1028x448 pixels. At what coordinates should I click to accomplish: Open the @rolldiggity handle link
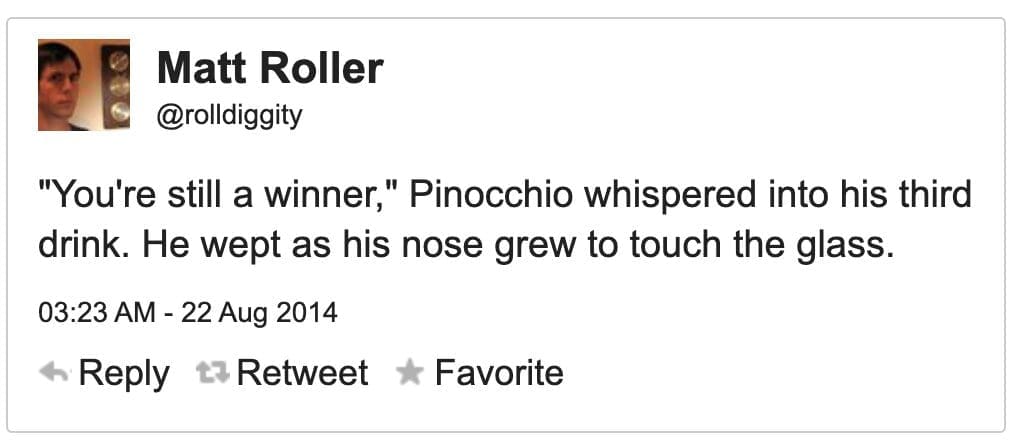[229, 116]
